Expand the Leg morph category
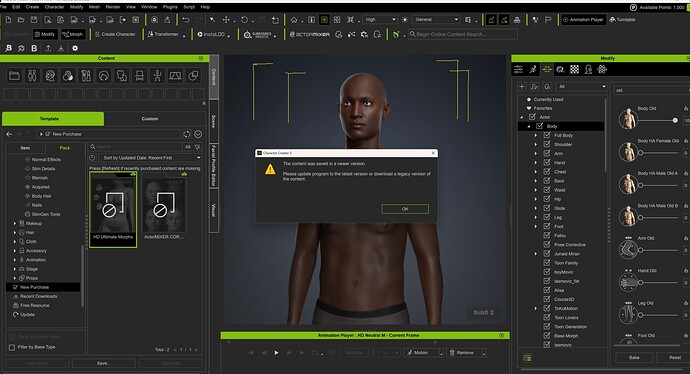 [x=536, y=217]
